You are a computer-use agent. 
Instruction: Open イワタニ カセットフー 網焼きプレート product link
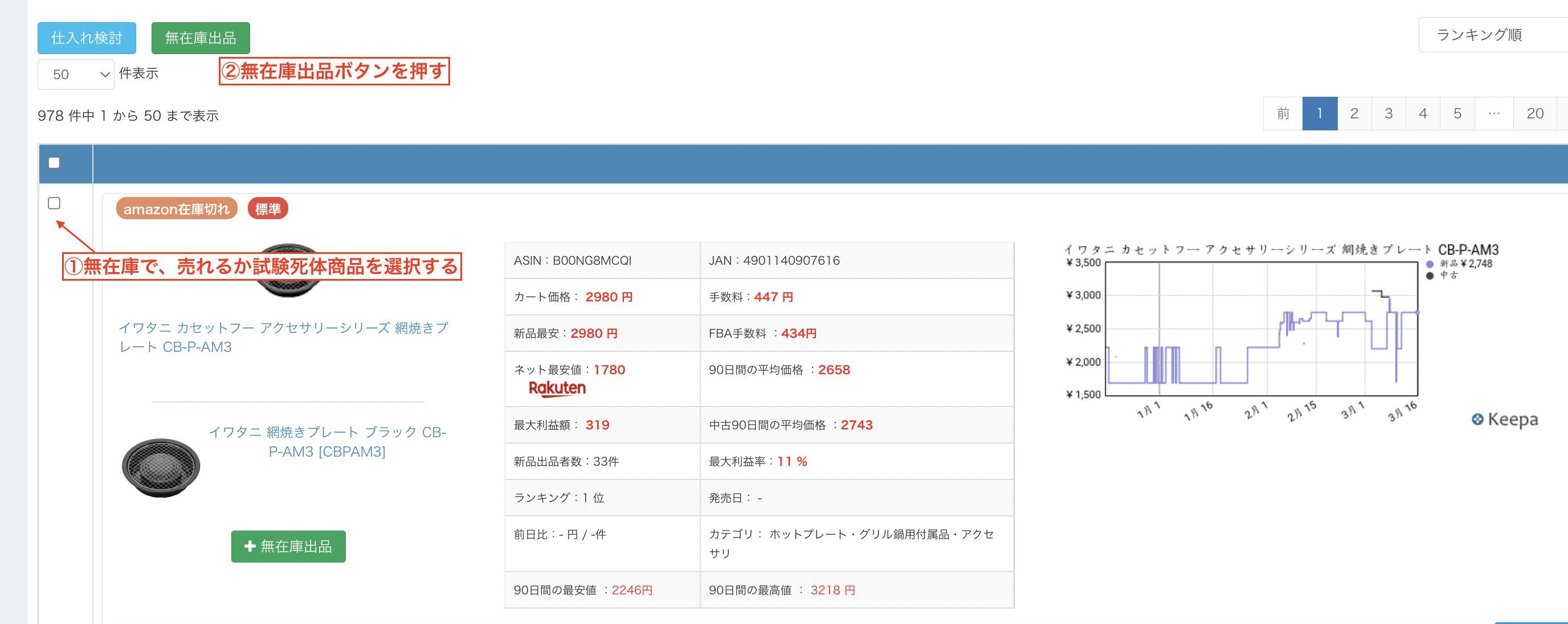coord(284,337)
